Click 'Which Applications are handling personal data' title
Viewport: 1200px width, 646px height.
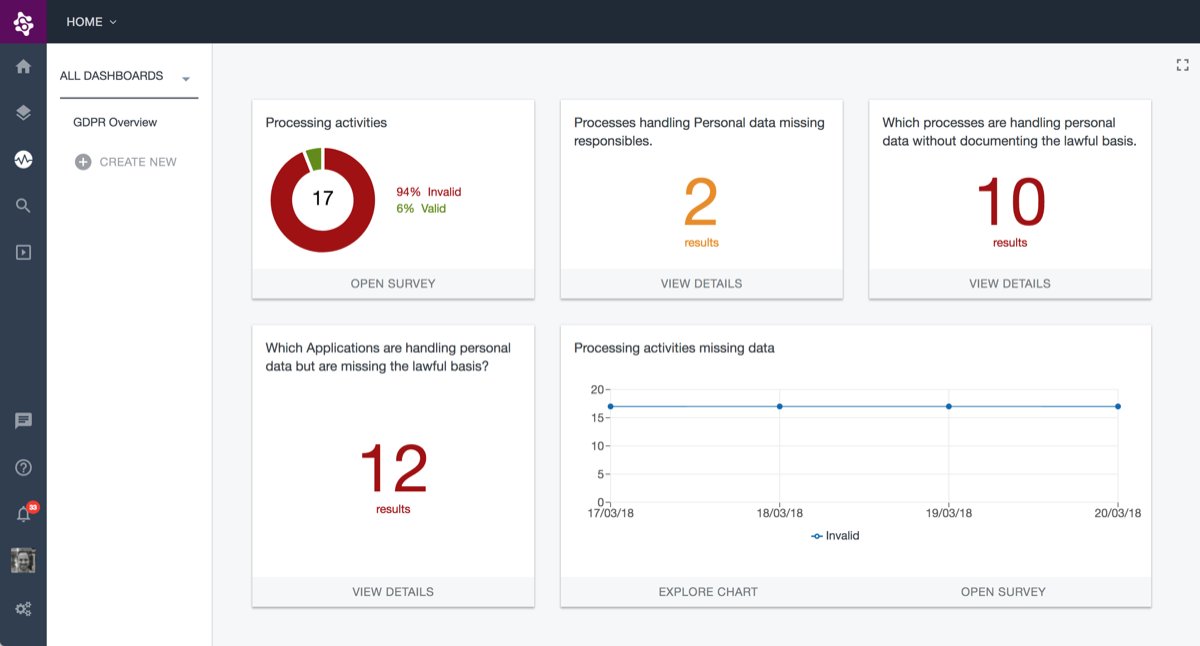[388, 357]
